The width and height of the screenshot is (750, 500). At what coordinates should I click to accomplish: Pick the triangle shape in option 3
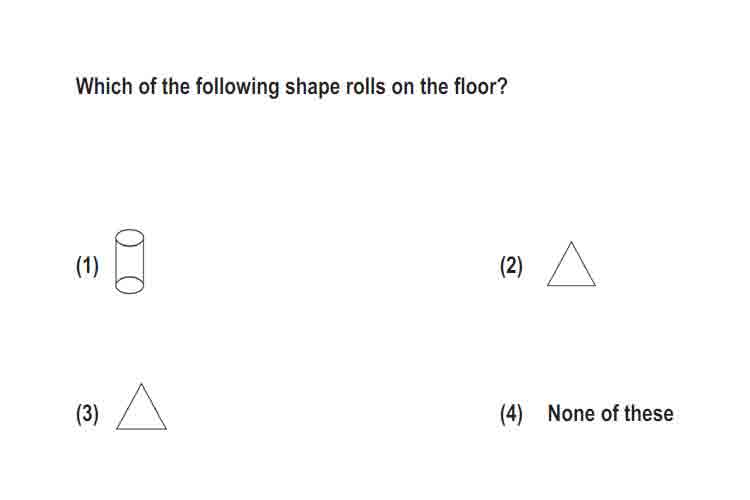(x=141, y=407)
